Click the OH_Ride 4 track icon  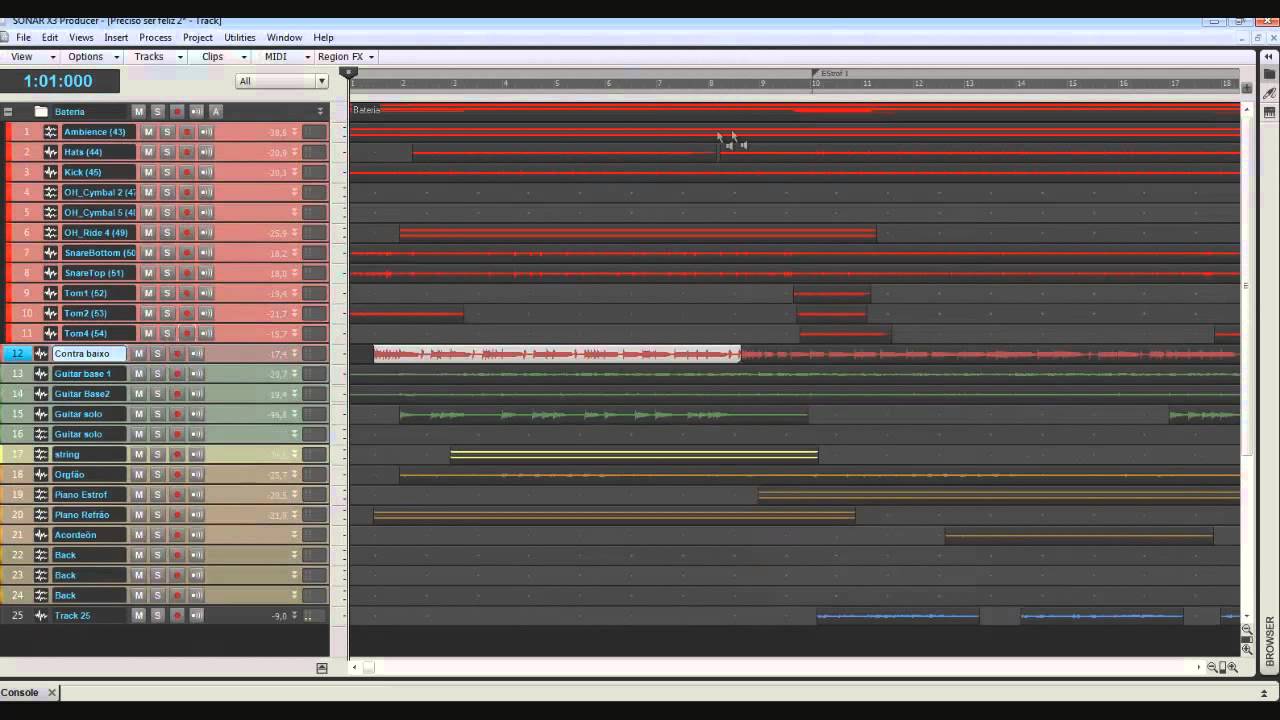click(x=51, y=233)
